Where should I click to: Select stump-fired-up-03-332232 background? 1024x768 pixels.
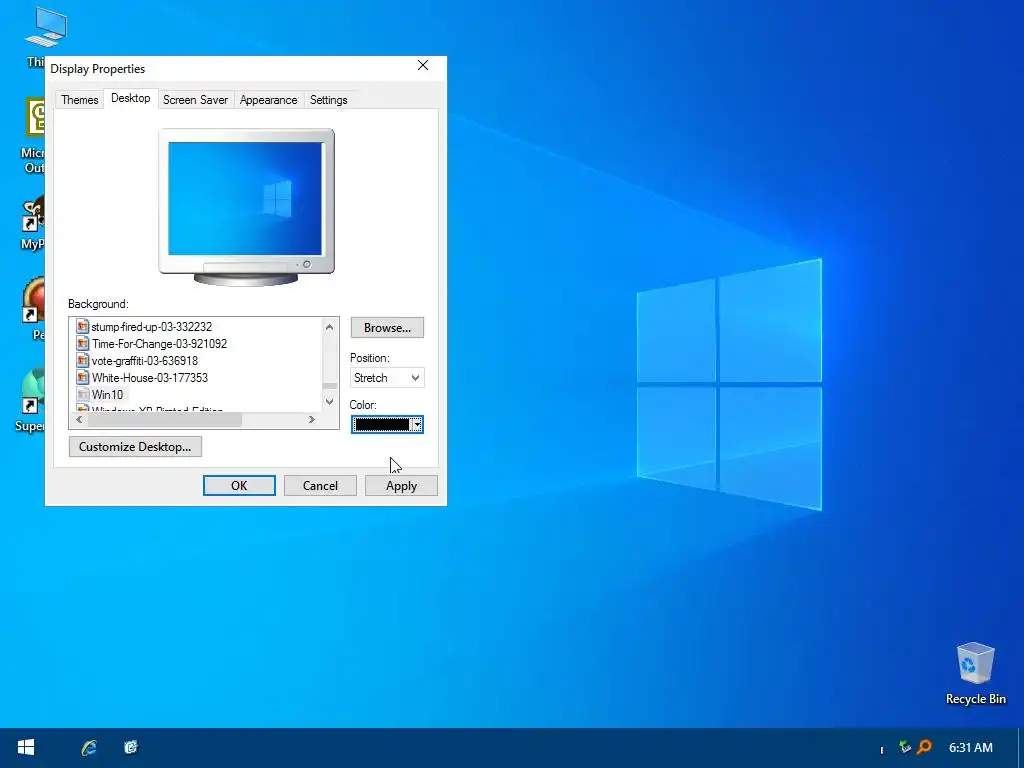point(152,327)
